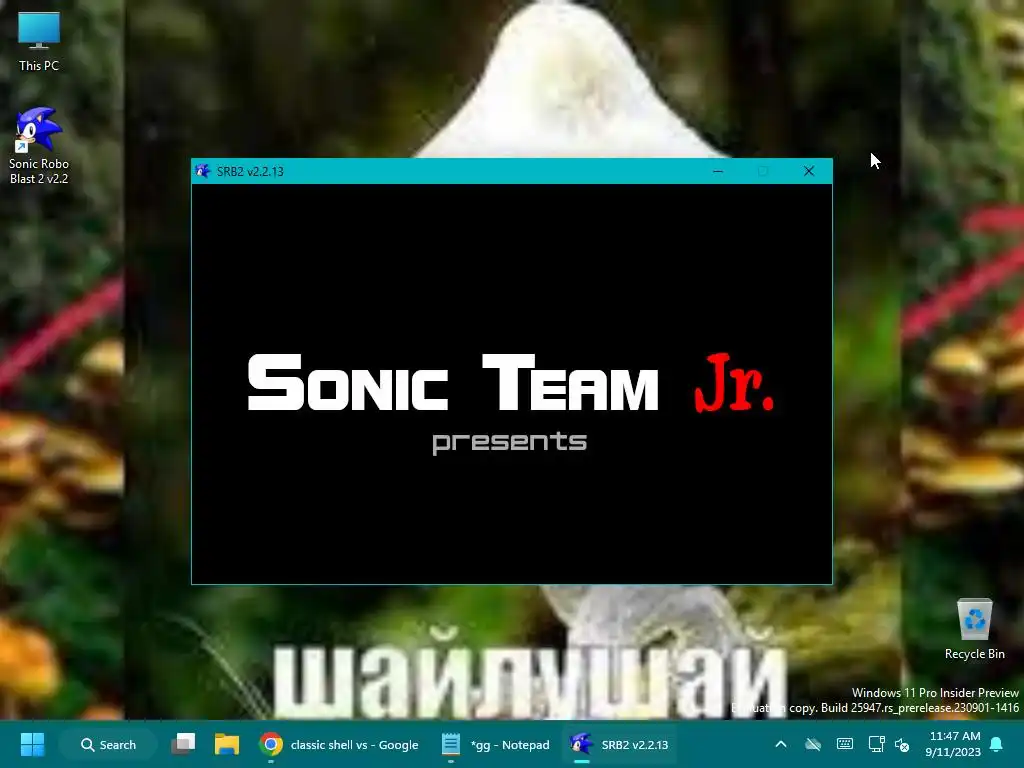Click the Sonic Team Jr. splash screen
Viewport: 1024px width, 768px height.
[512, 384]
